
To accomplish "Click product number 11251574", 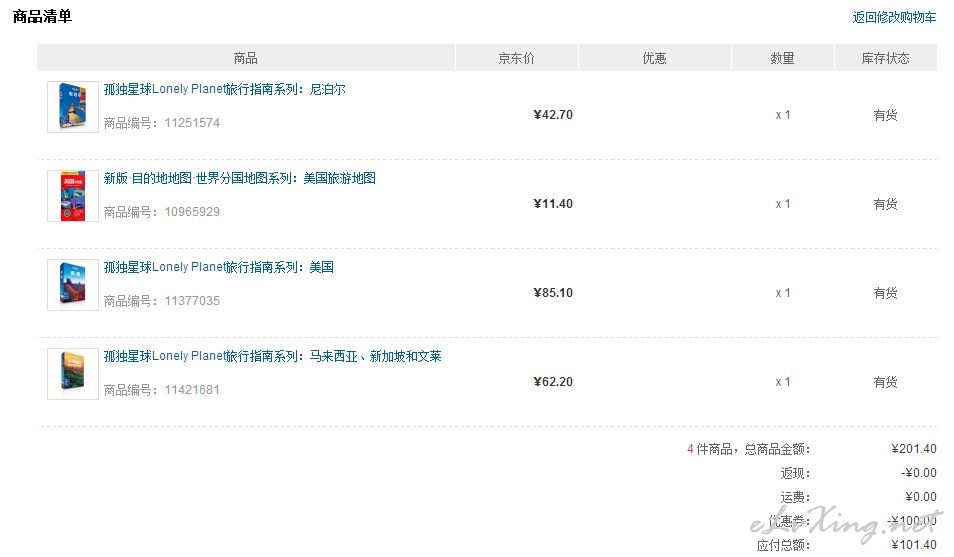I will (x=192, y=123).
